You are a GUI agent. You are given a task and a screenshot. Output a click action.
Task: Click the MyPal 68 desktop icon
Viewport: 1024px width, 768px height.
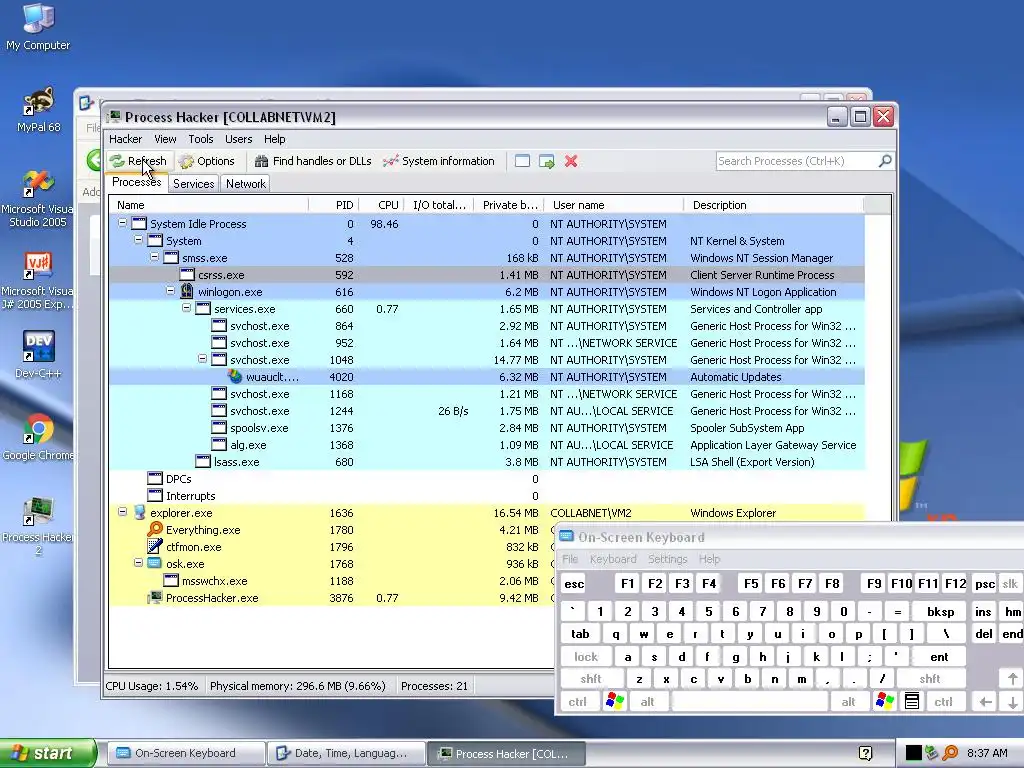click(x=38, y=109)
